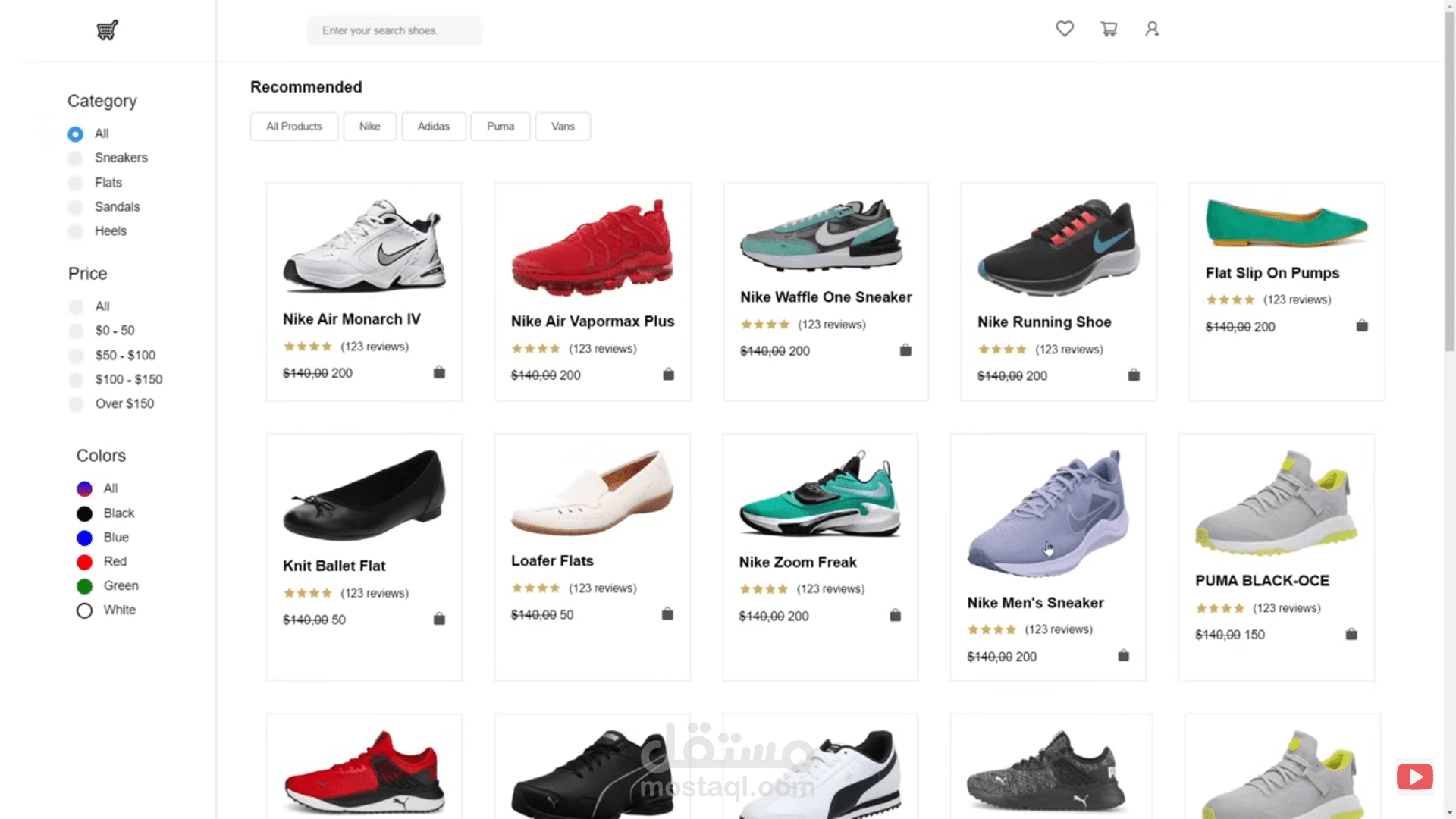Click the shoe search input field
This screenshot has width=1456, height=819.
tap(394, 30)
